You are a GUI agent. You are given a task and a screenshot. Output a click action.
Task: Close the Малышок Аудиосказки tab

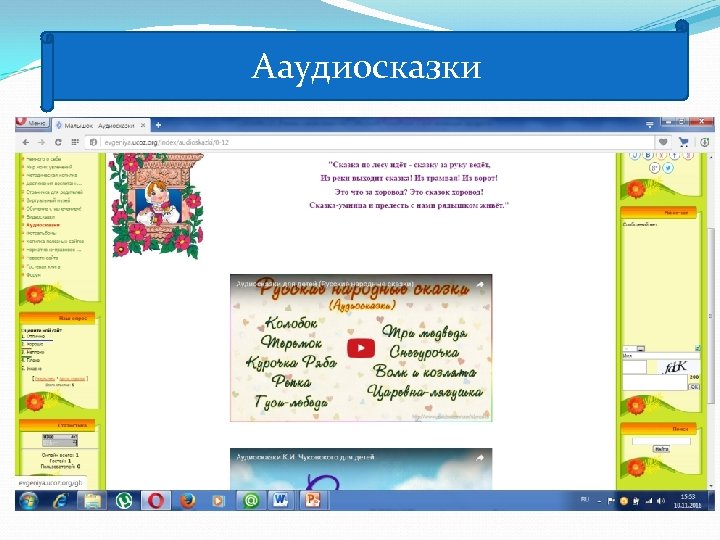pos(143,125)
